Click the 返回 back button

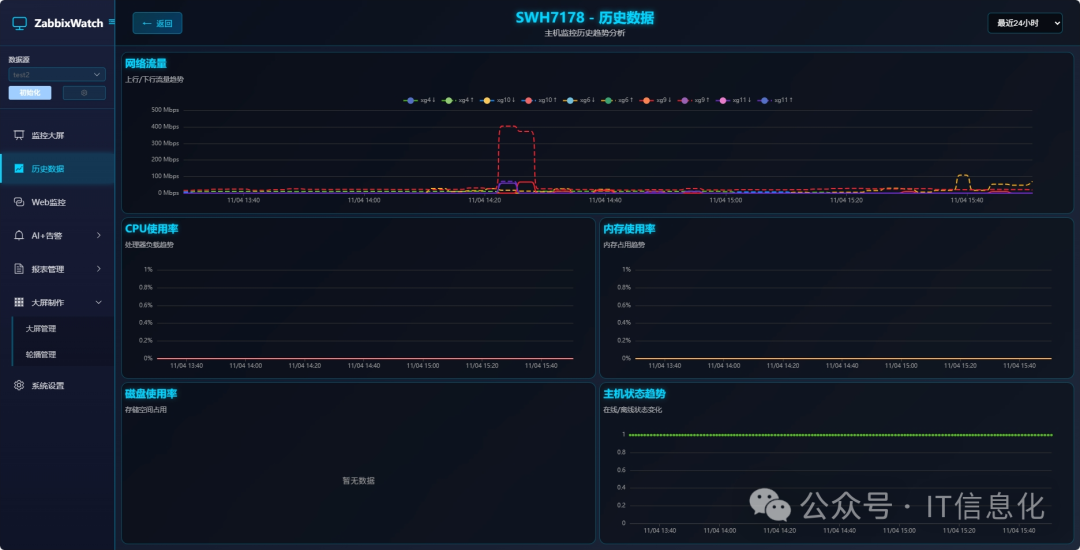(157, 23)
